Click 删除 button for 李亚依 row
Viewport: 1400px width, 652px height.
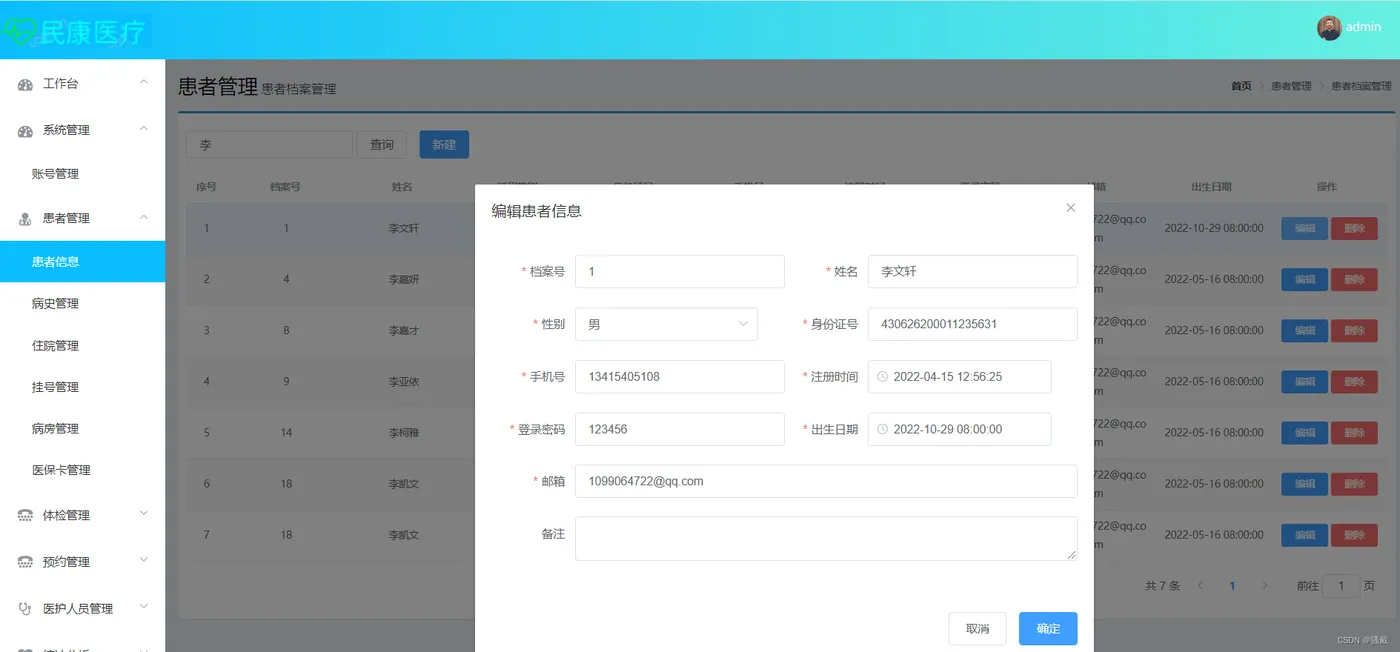[x=1355, y=381]
